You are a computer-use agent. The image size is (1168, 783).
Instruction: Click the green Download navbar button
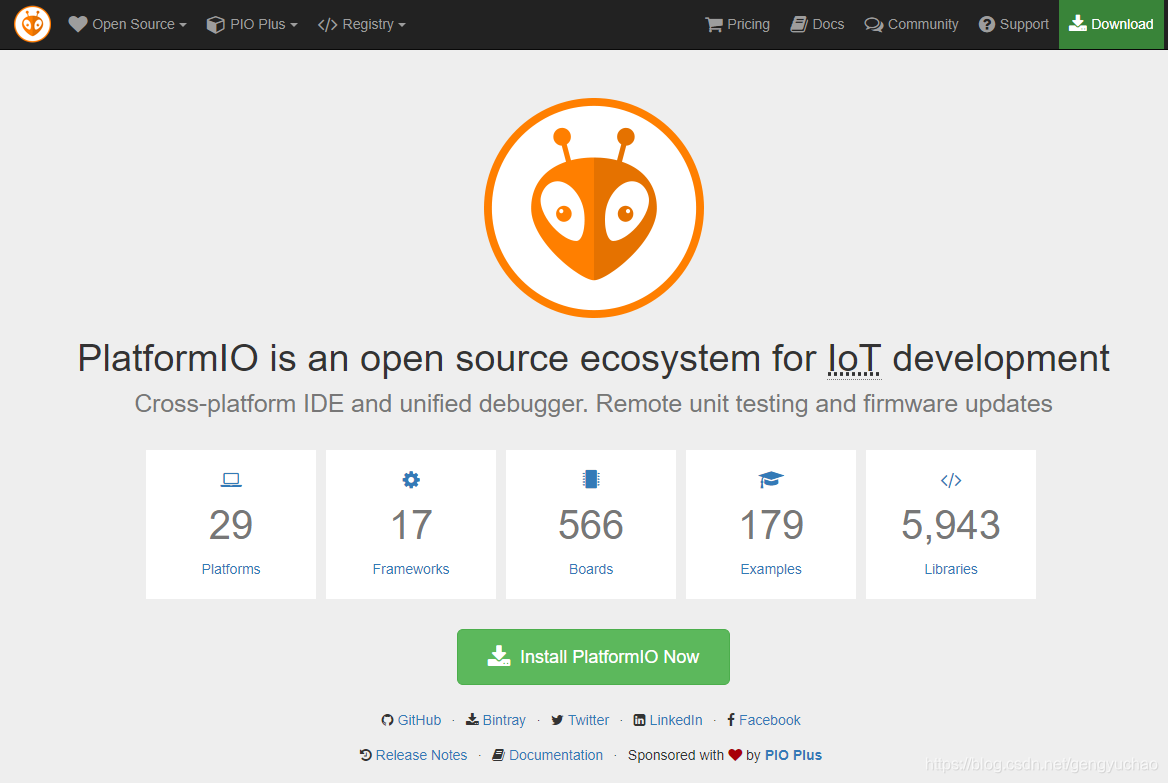point(1111,25)
